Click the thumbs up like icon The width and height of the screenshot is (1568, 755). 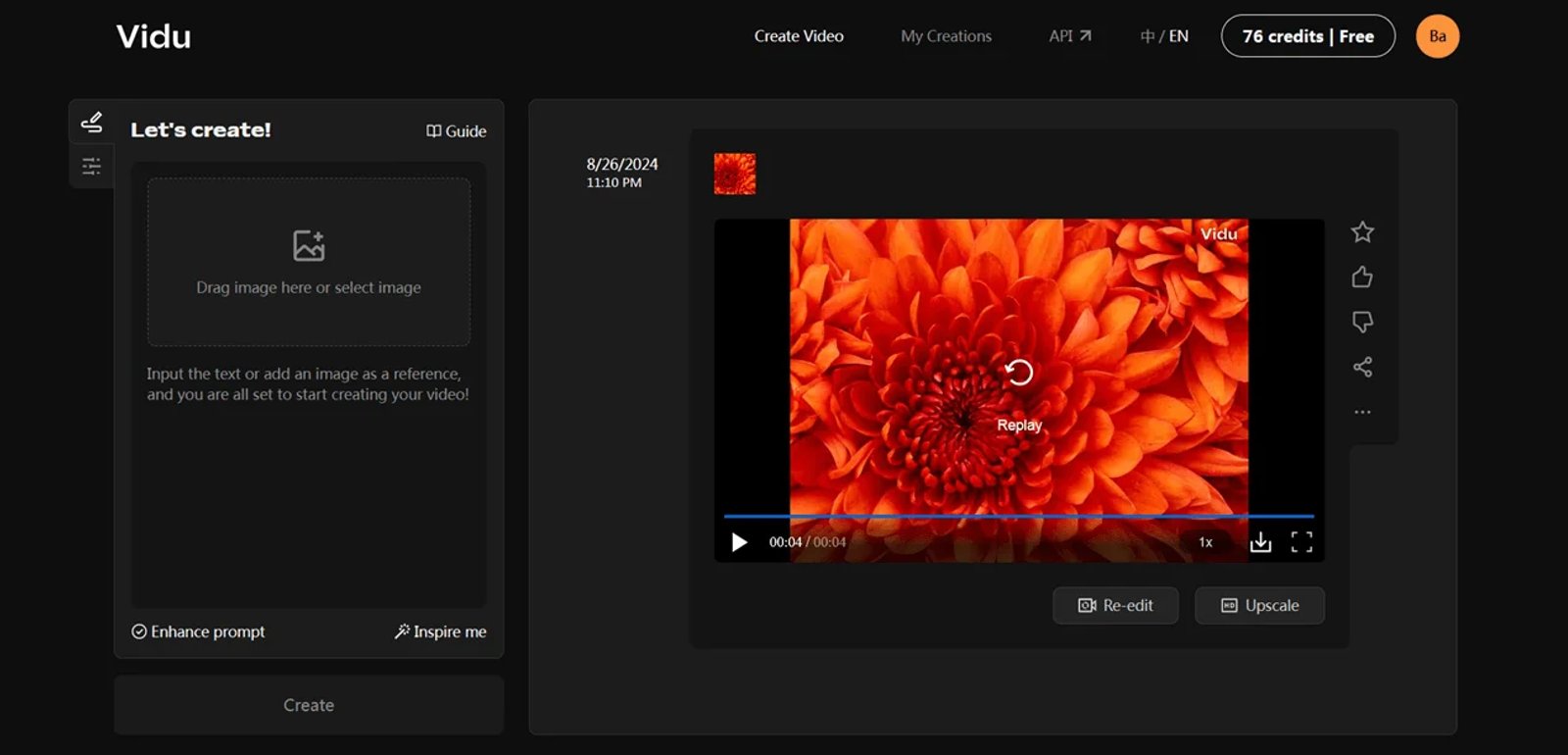click(1362, 277)
